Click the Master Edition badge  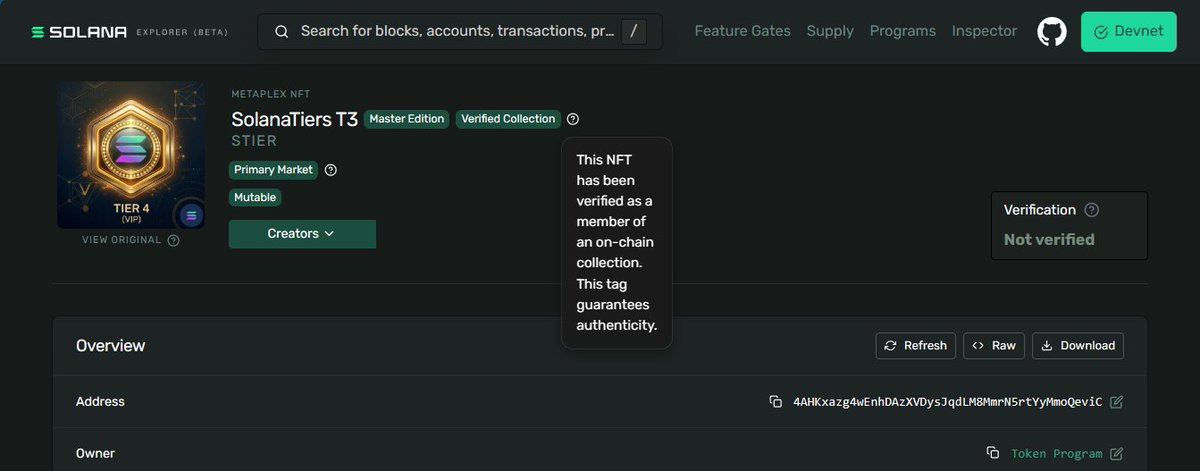click(407, 119)
